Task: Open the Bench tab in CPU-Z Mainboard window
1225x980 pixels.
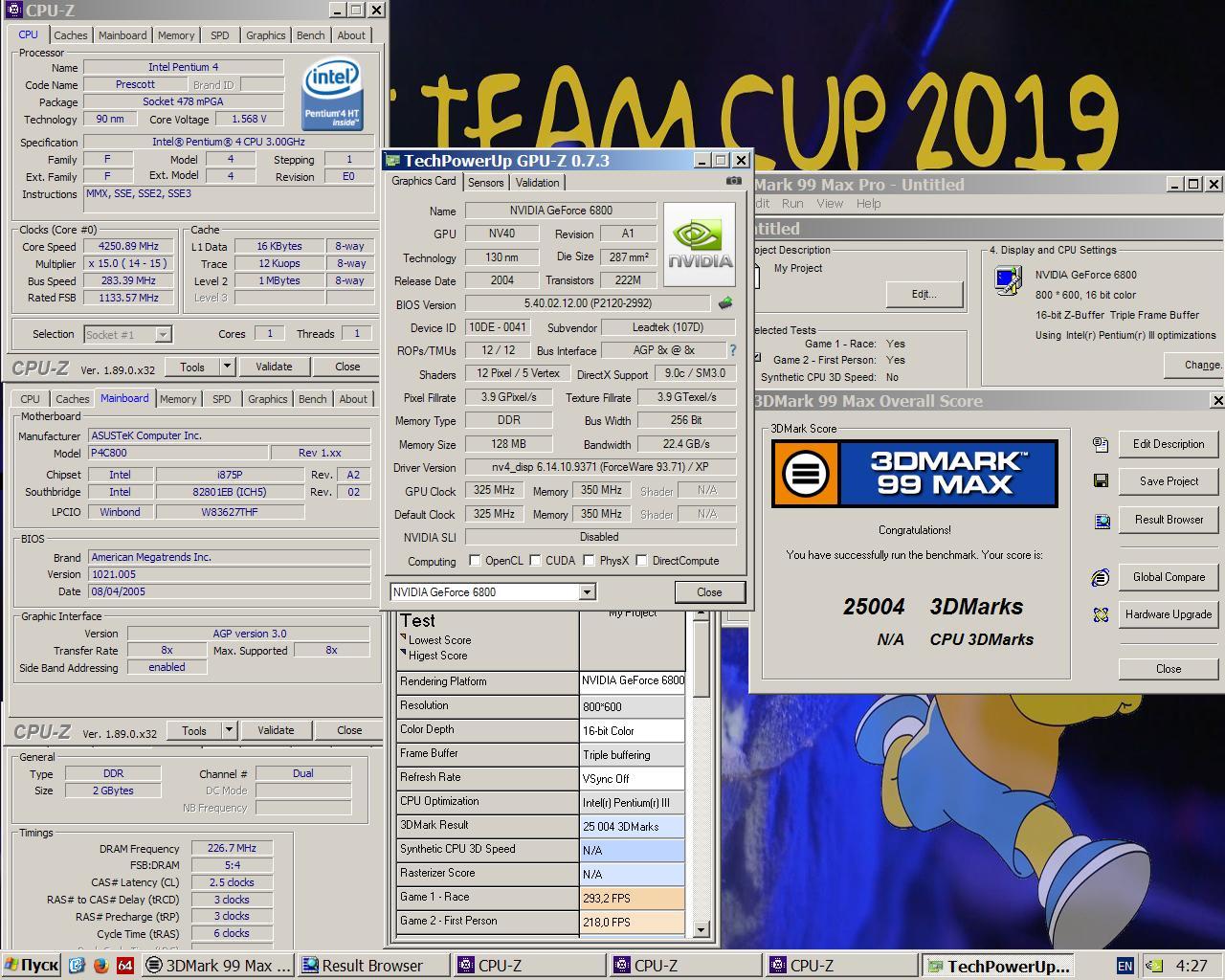Action: (x=312, y=399)
